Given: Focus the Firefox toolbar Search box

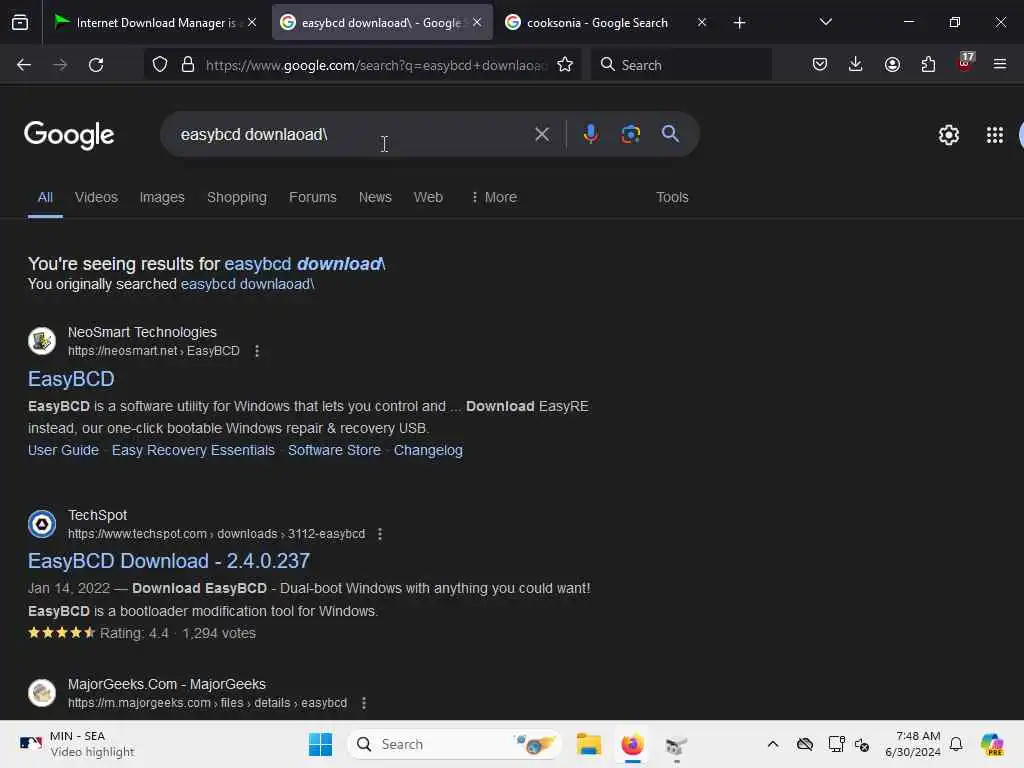Looking at the screenshot, I should click(x=681, y=65).
